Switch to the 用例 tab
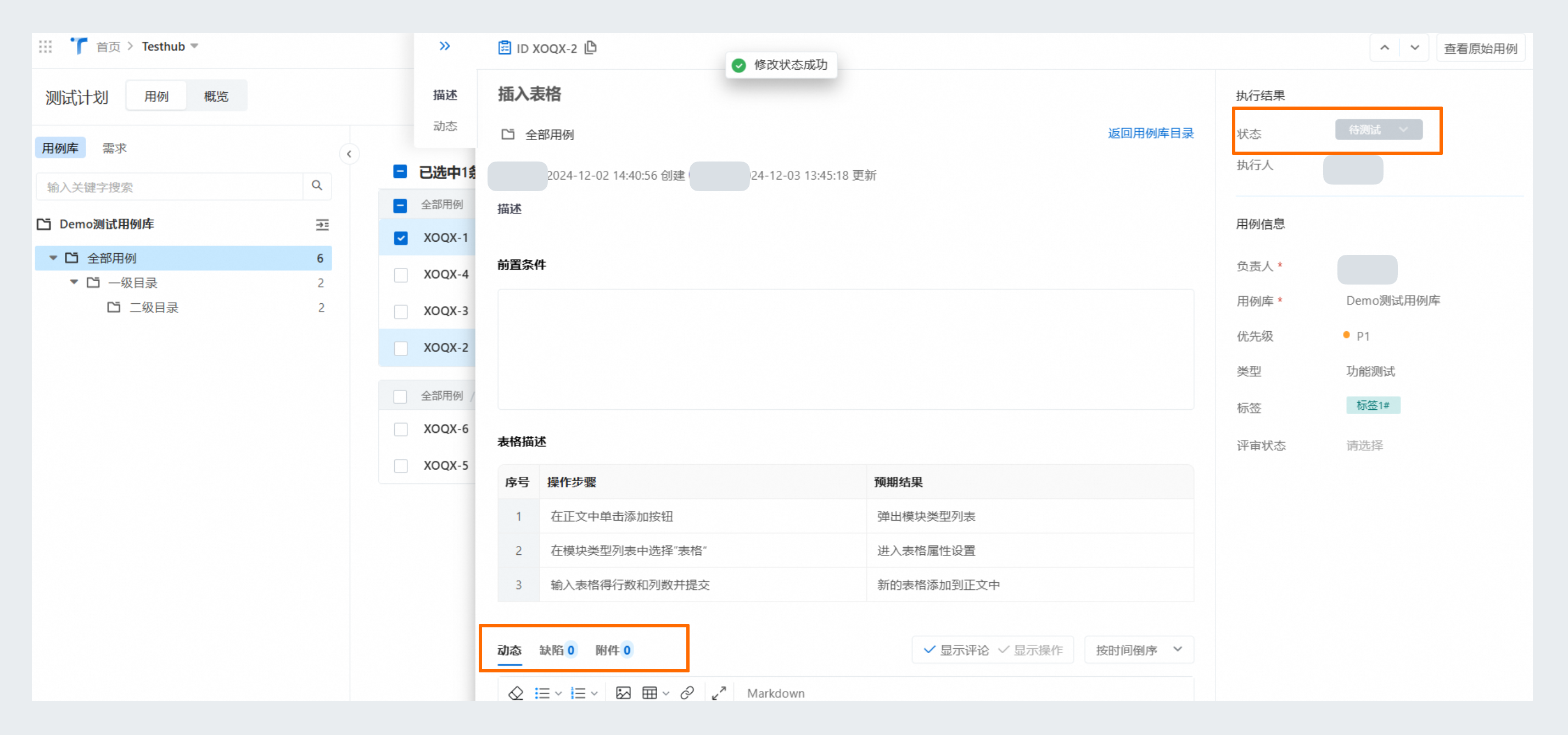The width and height of the screenshot is (1568, 735). click(156, 96)
